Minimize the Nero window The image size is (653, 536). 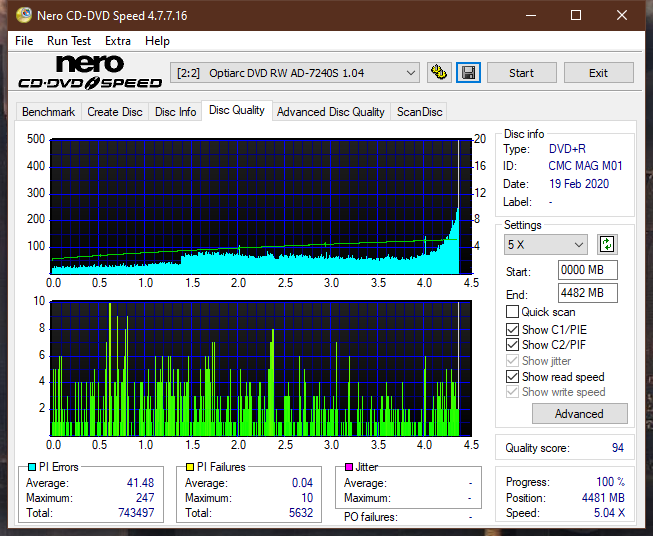[531, 15]
